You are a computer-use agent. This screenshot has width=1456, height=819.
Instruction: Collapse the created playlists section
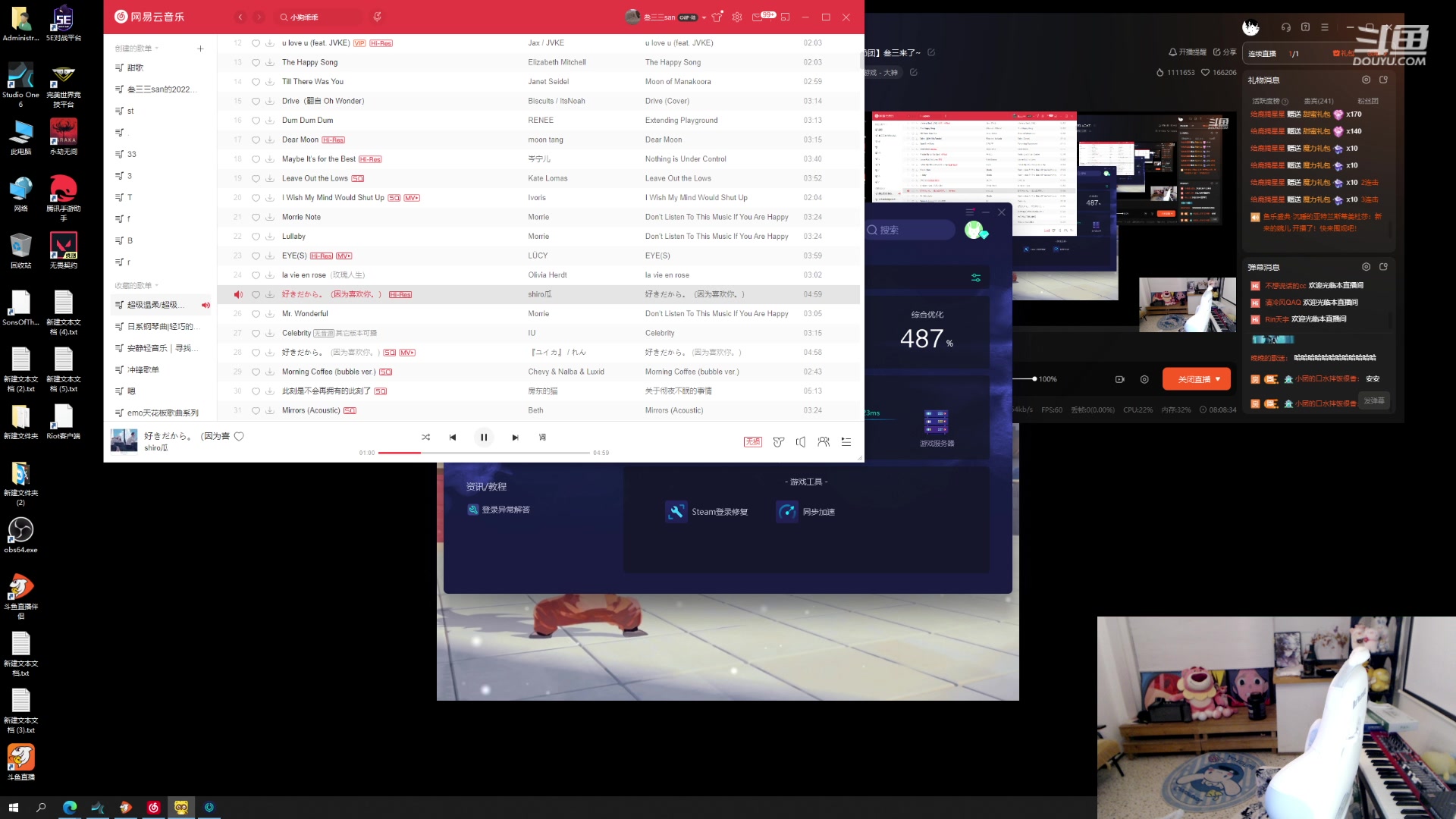136,49
